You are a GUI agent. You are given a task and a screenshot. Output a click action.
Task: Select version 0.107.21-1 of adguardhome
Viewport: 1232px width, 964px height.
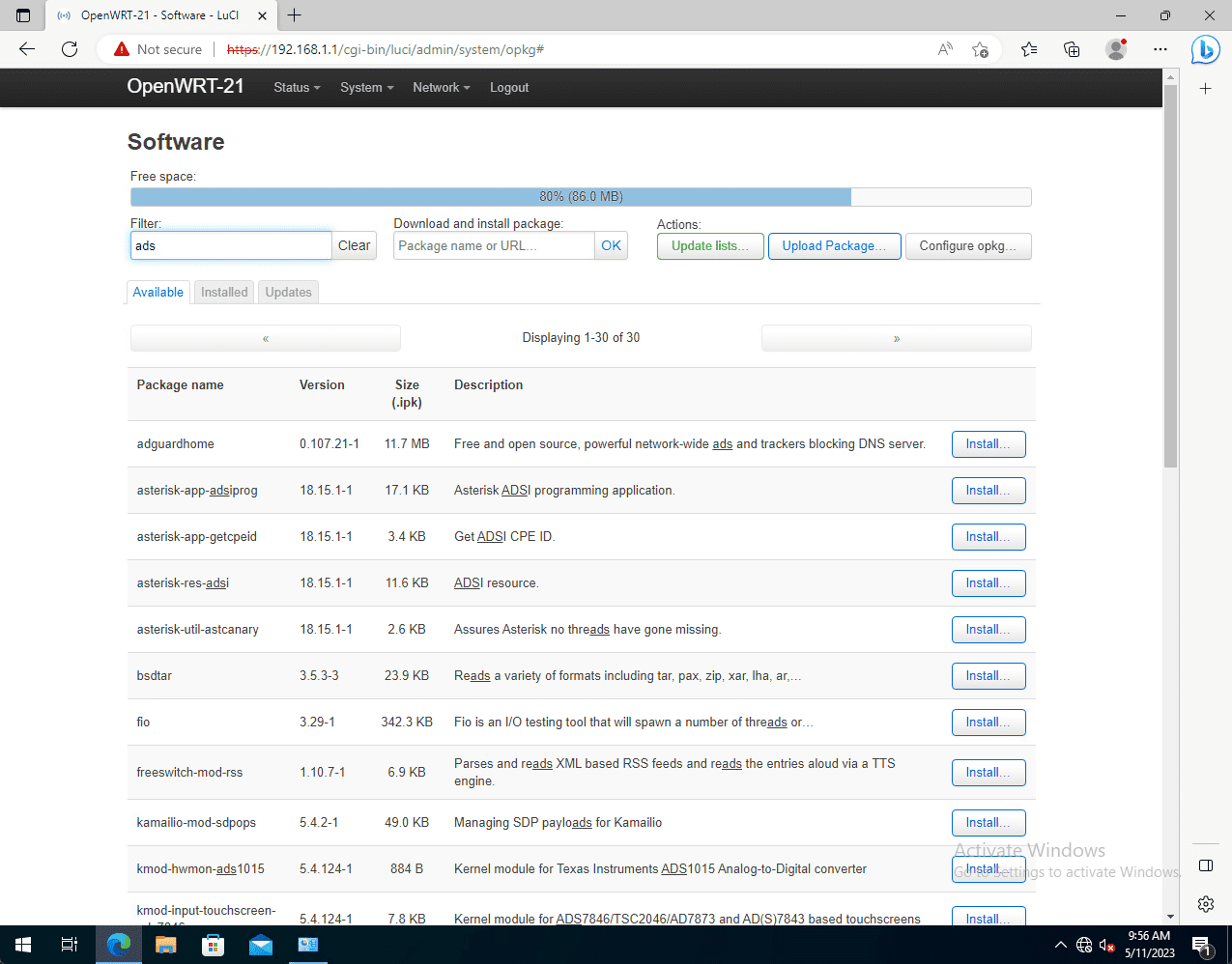329,443
